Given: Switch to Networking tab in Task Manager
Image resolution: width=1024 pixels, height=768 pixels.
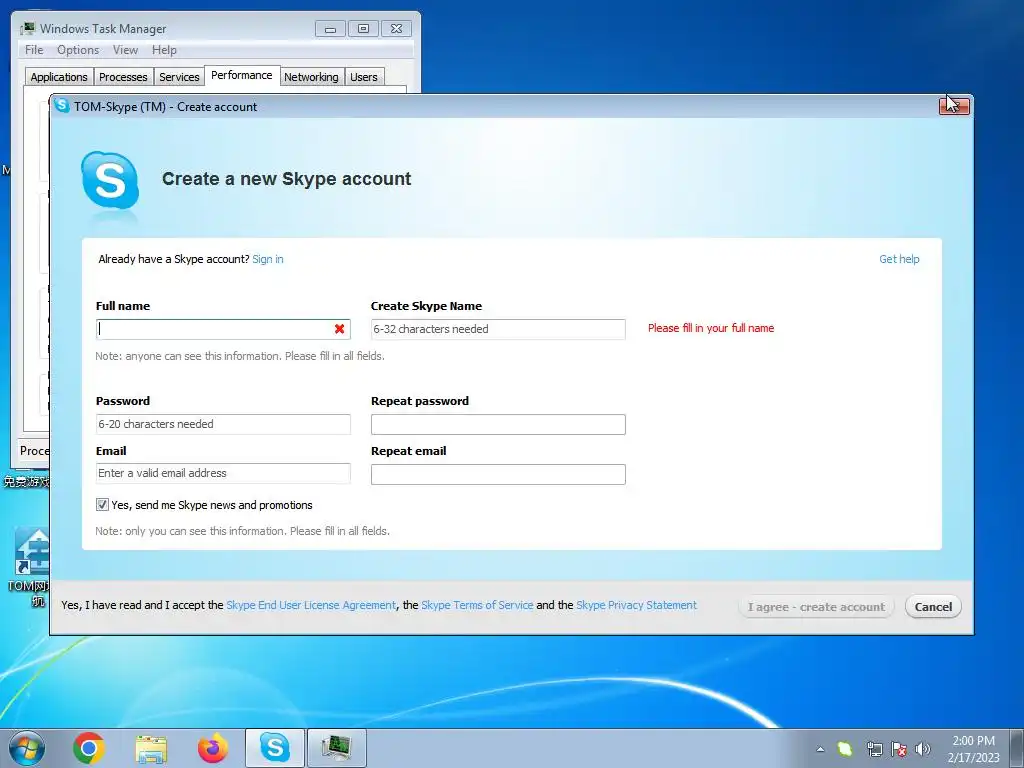Looking at the screenshot, I should click(311, 77).
